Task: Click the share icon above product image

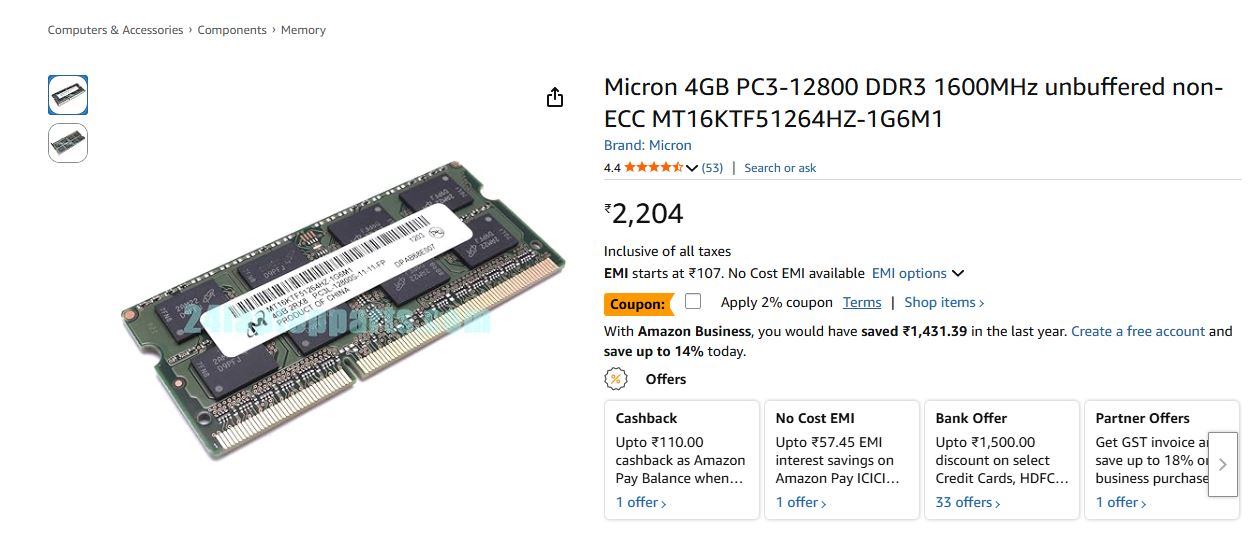Action: coord(555,97)
